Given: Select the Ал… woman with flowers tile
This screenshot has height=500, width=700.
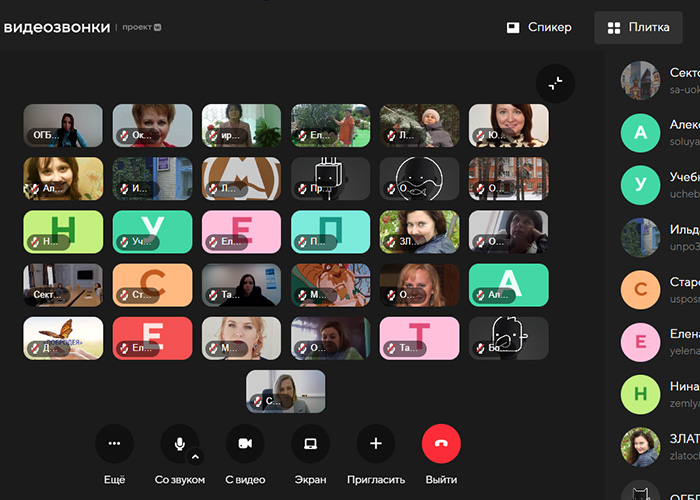Looking at the screenshot, I should pos(63,179).
